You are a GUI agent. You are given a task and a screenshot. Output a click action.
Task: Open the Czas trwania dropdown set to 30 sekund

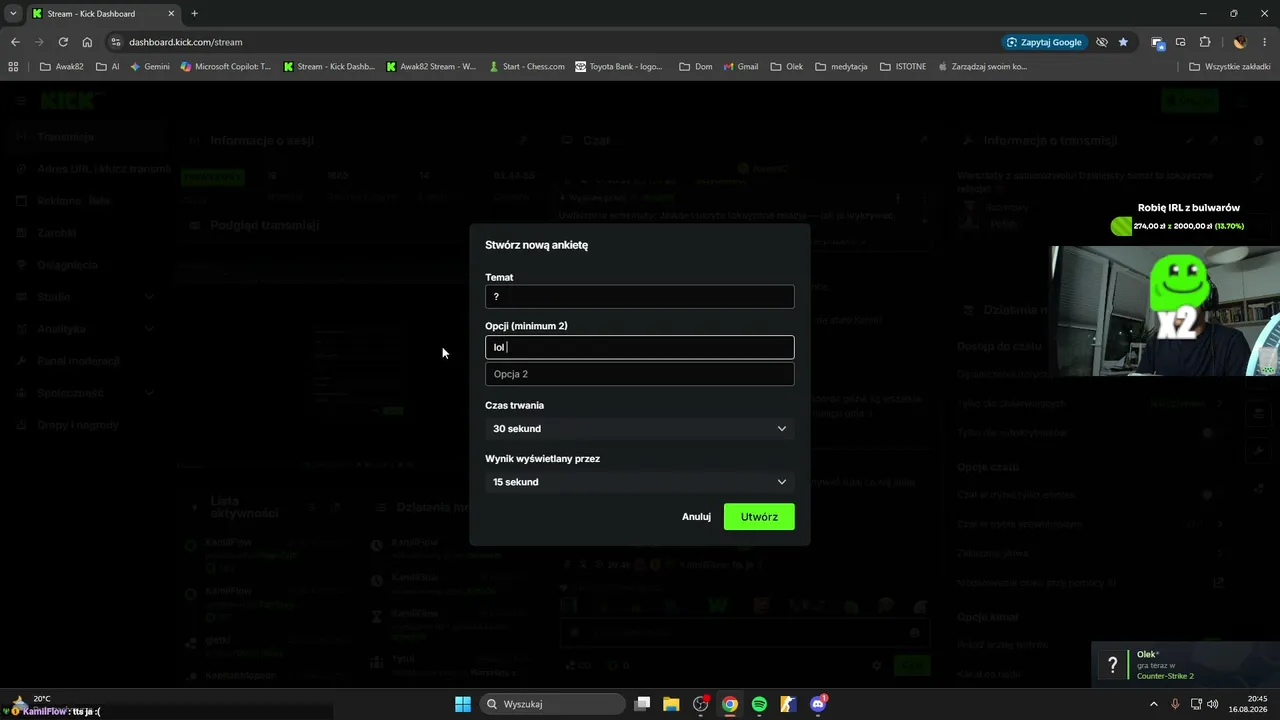coord(640,428)
